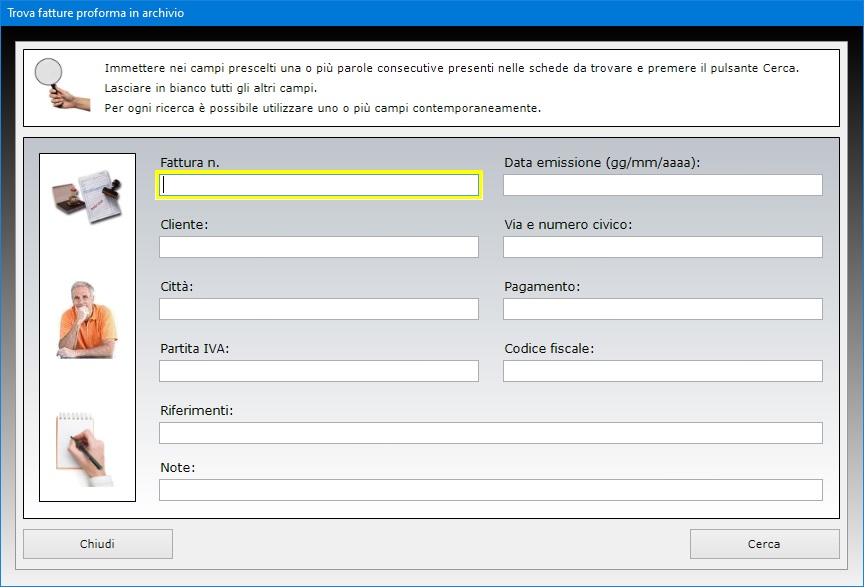The image size is (864, 587).
Task: Click the hand writing on notepad icon
Action: point(86,449)
